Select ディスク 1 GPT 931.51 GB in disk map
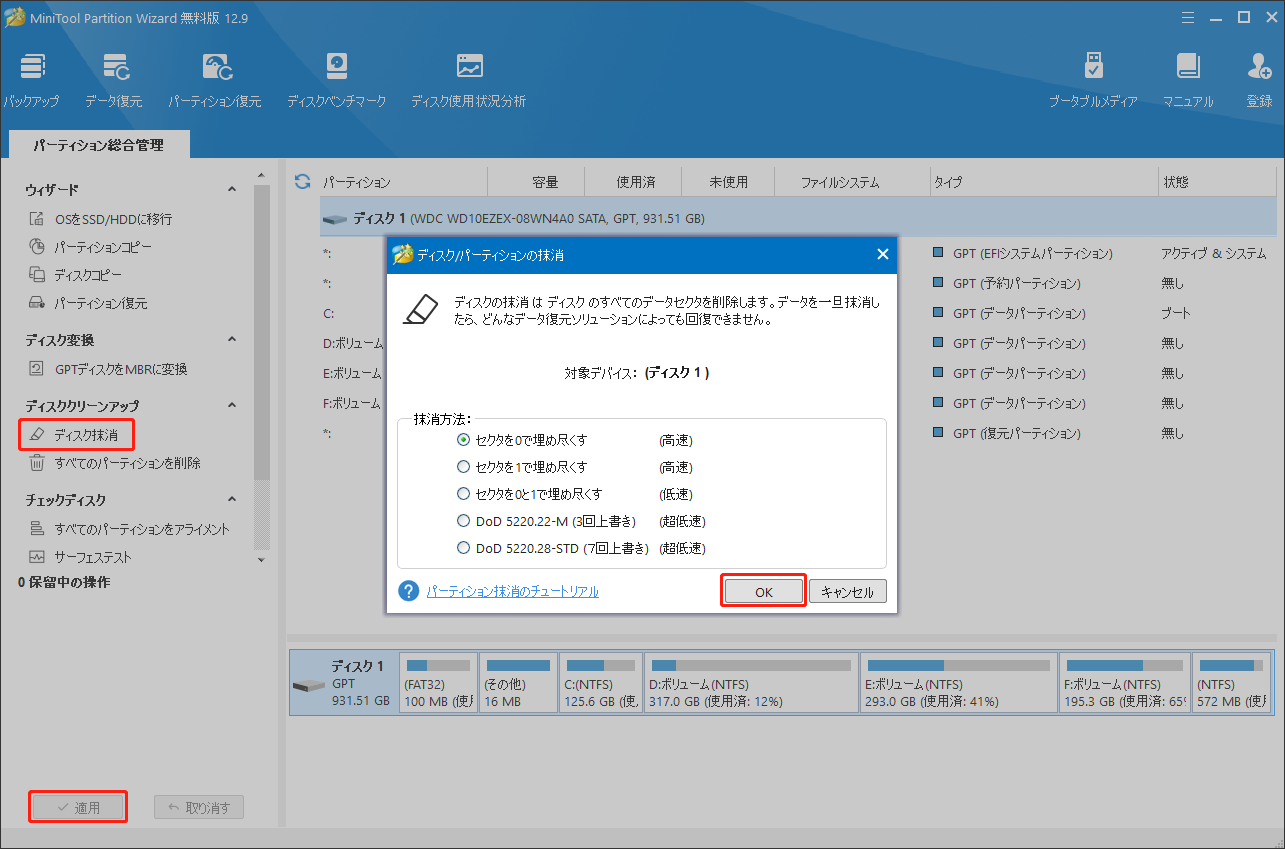The width and height of the screenshot is (1285, 849). [343, 682]
